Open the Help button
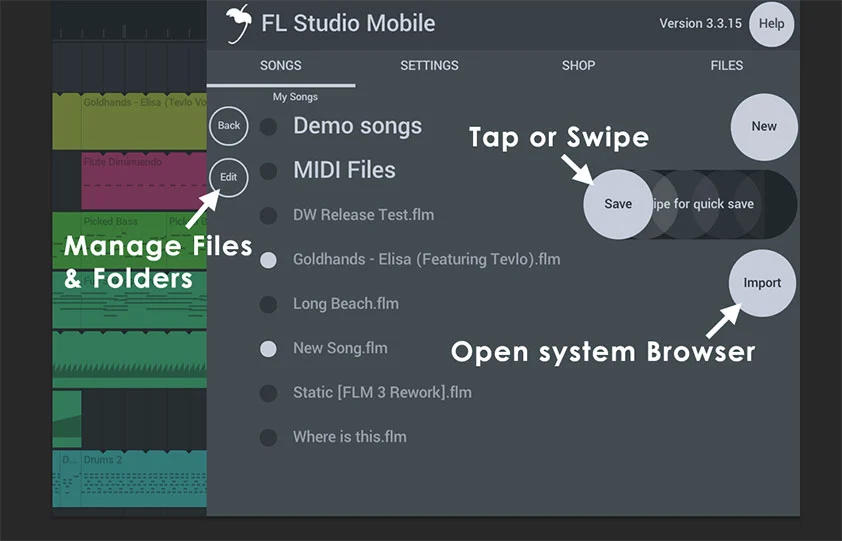 pyautogui.click(x=771, y=24)
